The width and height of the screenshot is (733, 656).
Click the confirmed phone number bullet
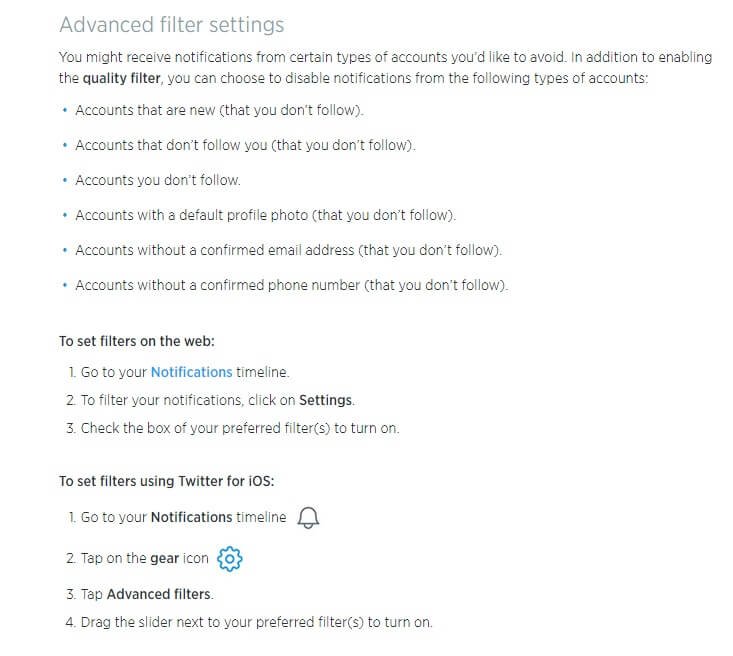[x=291, y=285]
